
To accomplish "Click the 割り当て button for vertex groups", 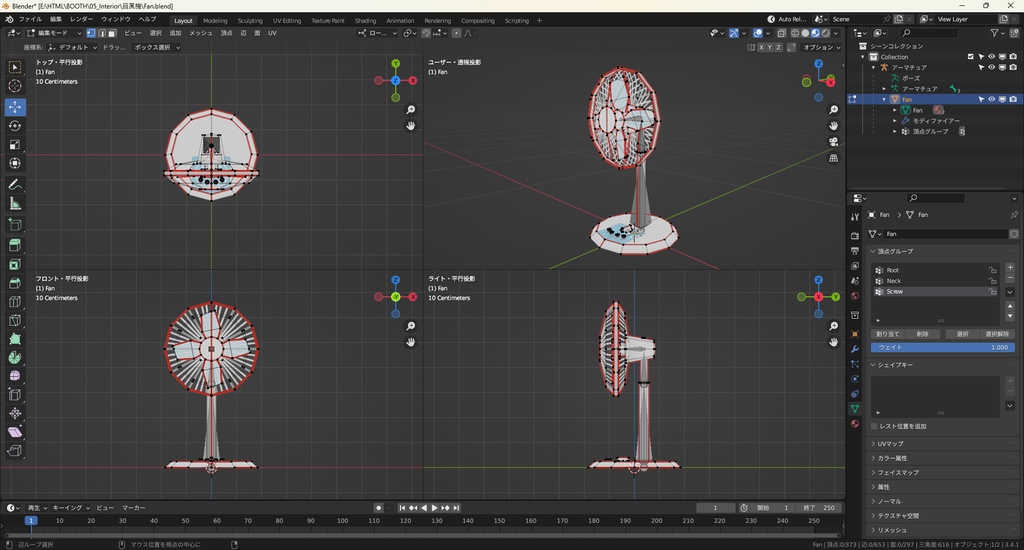I will coord(888,334).
